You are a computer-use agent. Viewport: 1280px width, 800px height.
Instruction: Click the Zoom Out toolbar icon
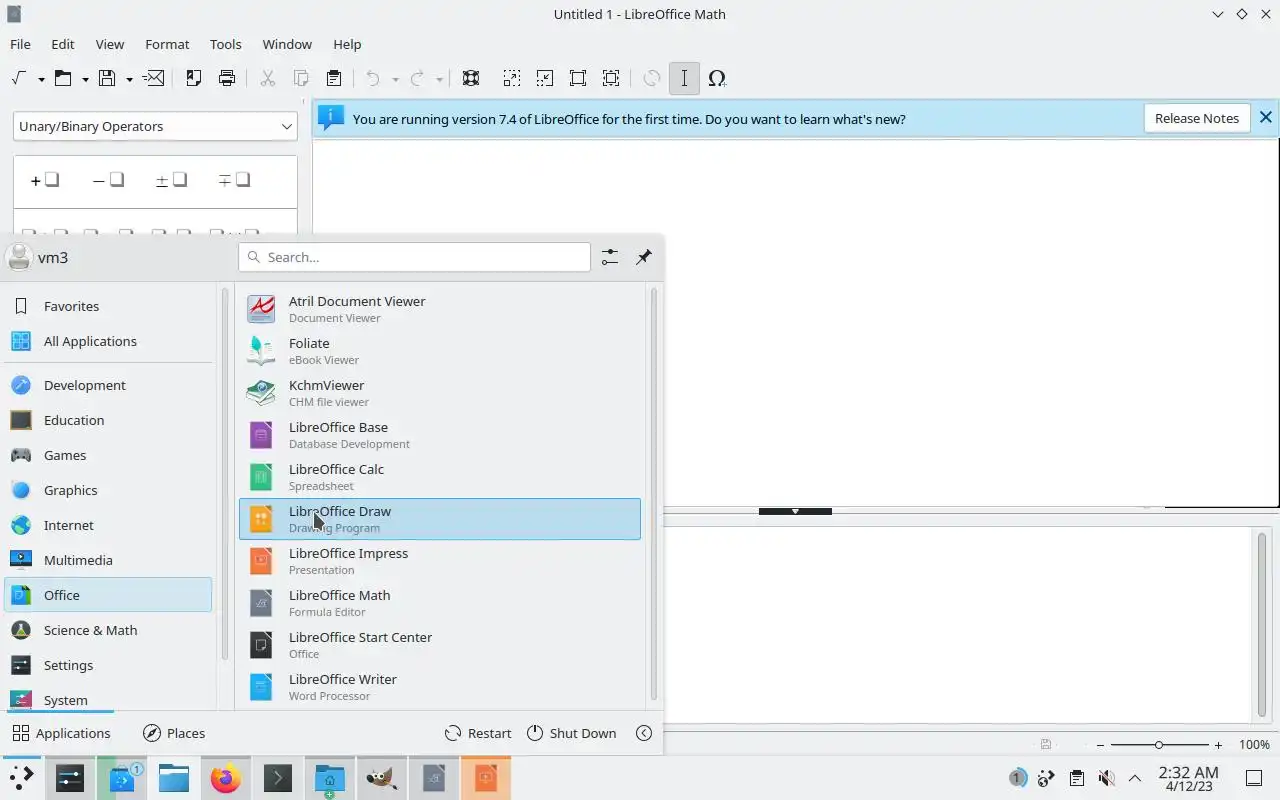544,78
